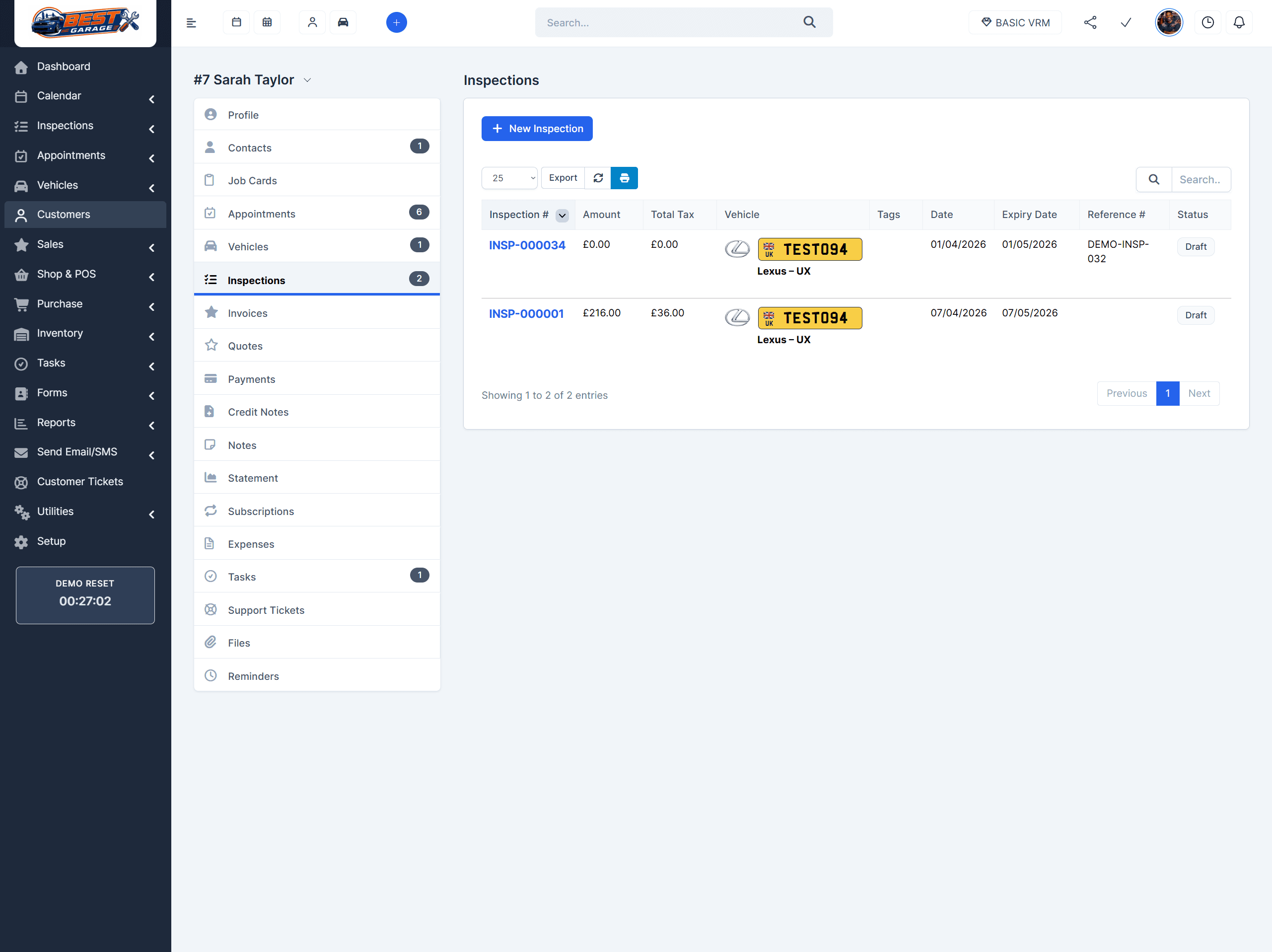This screenshot has height=952, width=1272.
Task: Open the Invoices customer tab
Action: pyautogui.click(x=247, y=313)
